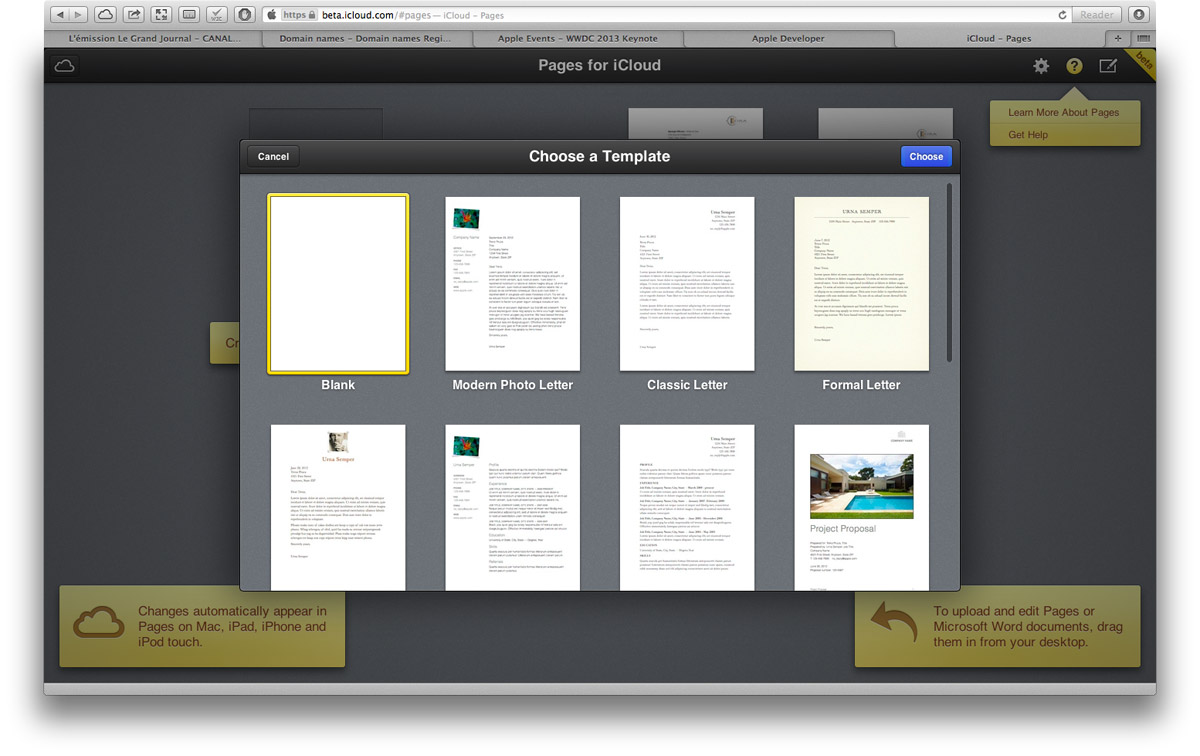Go back with Safari's back arrow
Image resolution: width=1200 pixels, height=756 pixels.
click(59, 15)
